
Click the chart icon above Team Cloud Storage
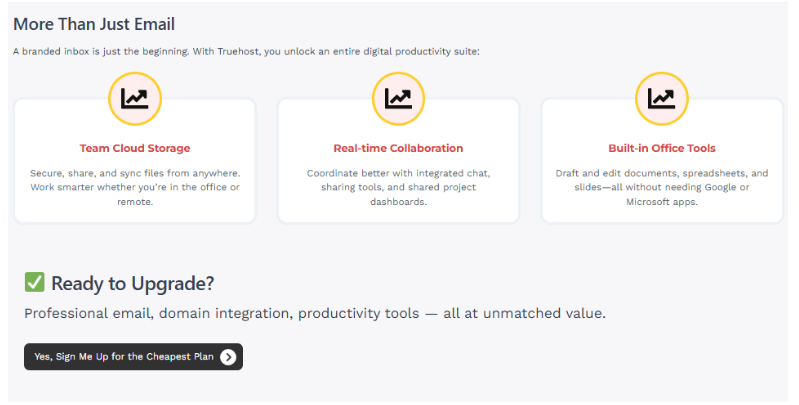click(x=135, y=98)
